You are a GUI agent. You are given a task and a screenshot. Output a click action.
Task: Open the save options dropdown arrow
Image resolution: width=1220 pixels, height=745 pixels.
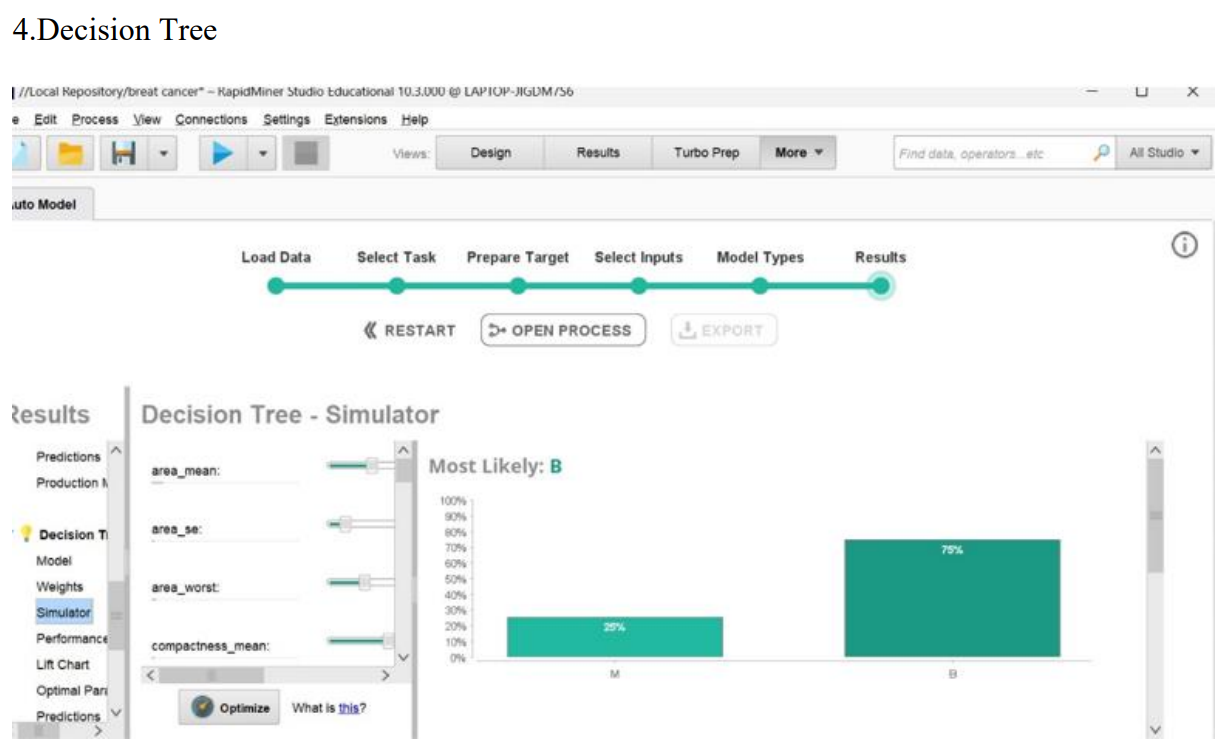(163, 154)
